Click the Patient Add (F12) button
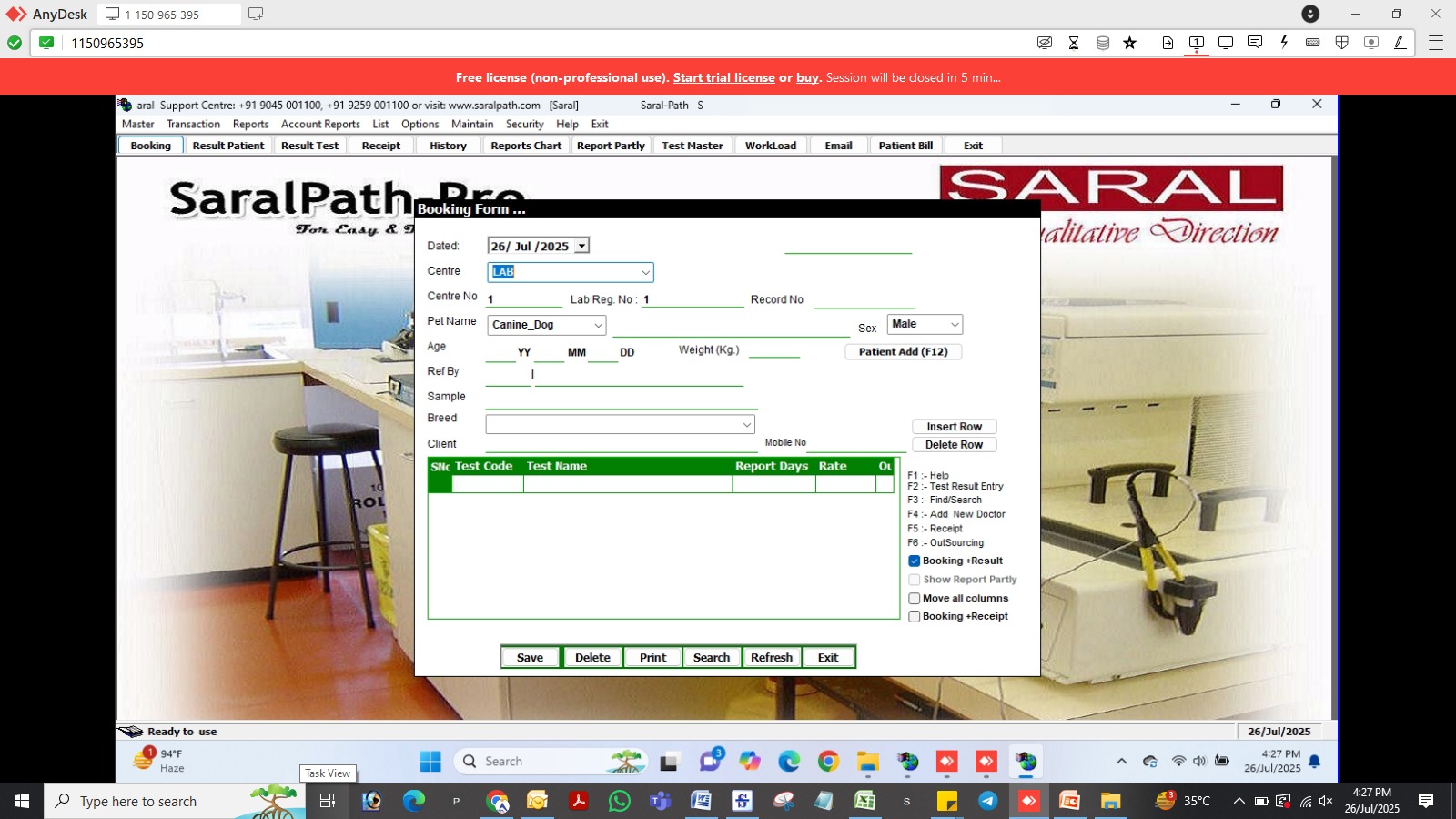This screenshot has height=819, width=1456. click(x=904, y=352)
